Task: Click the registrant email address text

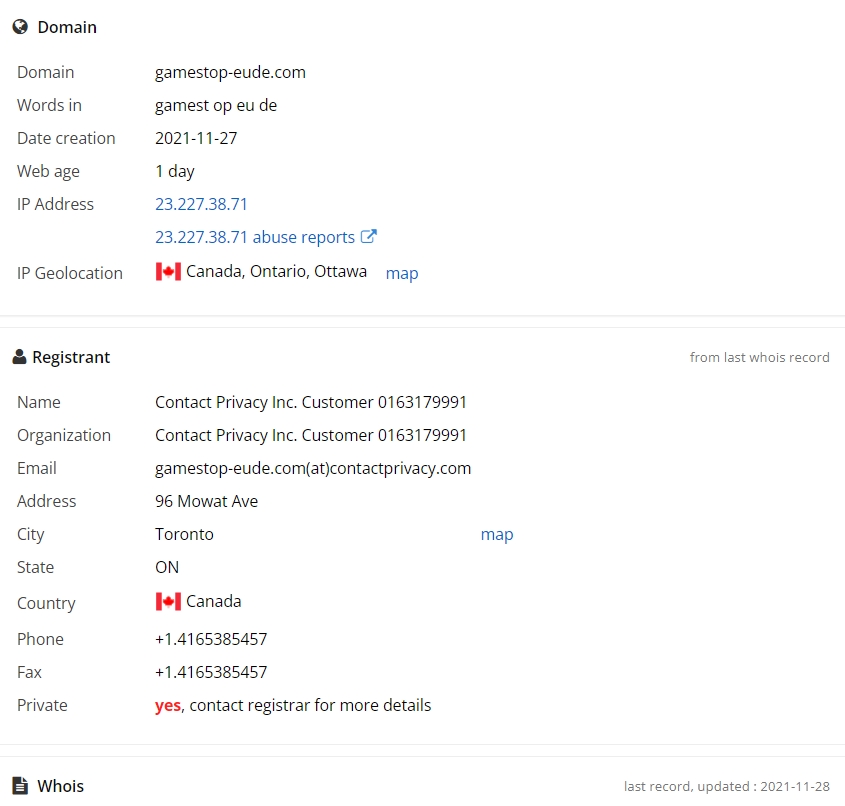Action: pyautogui.click(x=313, y=468)
